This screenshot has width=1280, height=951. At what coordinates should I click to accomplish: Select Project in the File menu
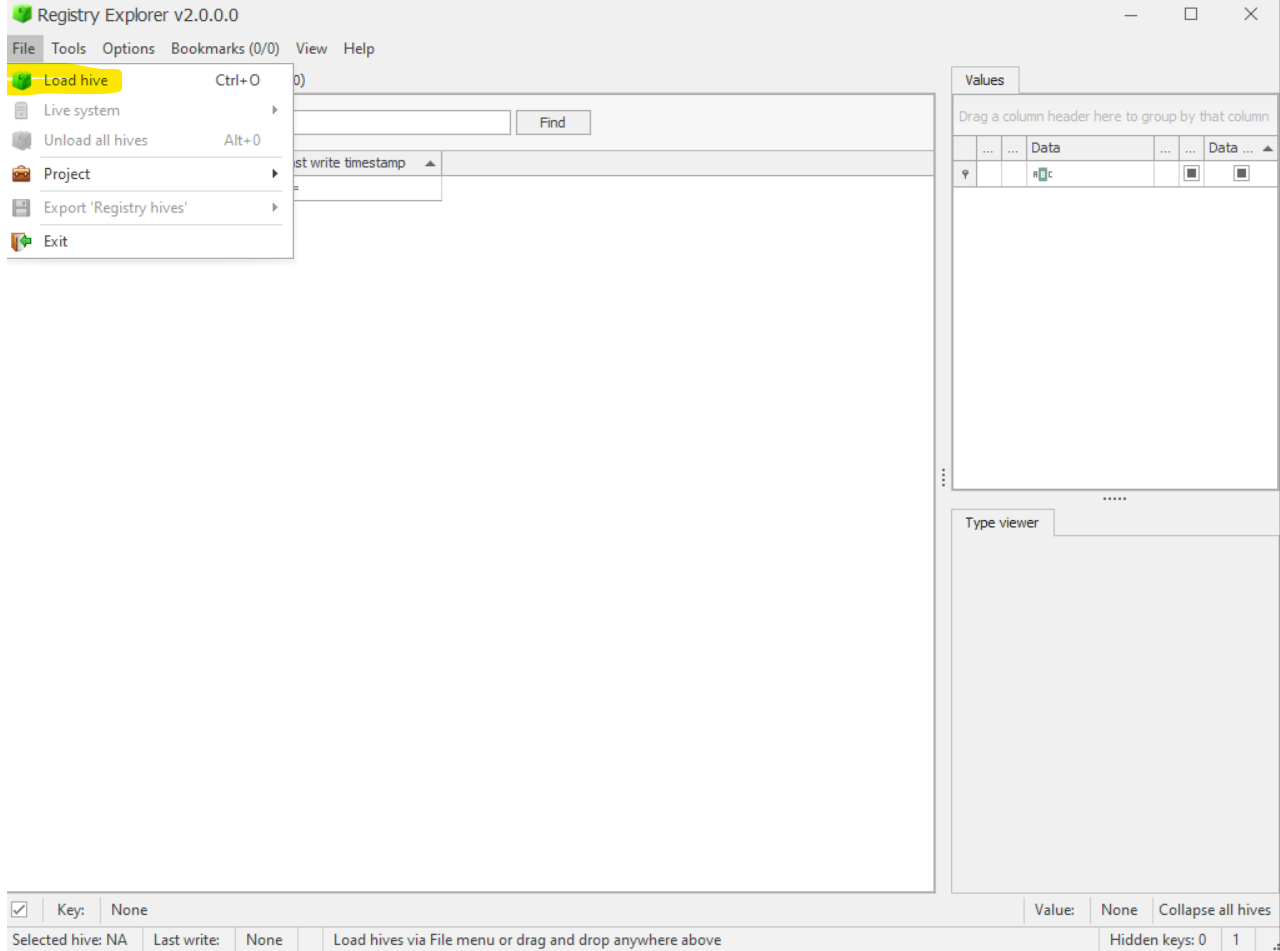tap(150, 174)
